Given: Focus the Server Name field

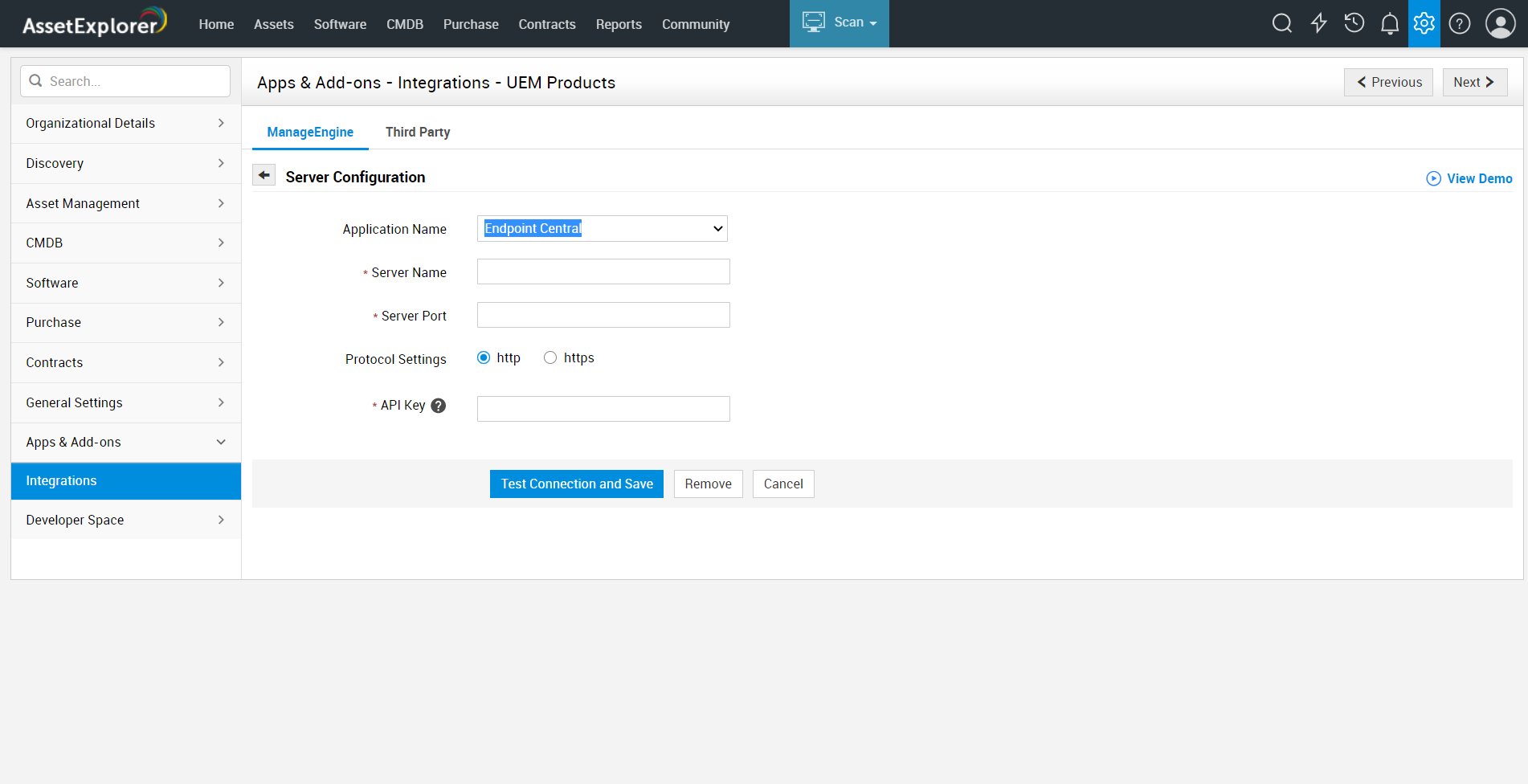Looking at the screenshot, I should [x=603, y=272].
